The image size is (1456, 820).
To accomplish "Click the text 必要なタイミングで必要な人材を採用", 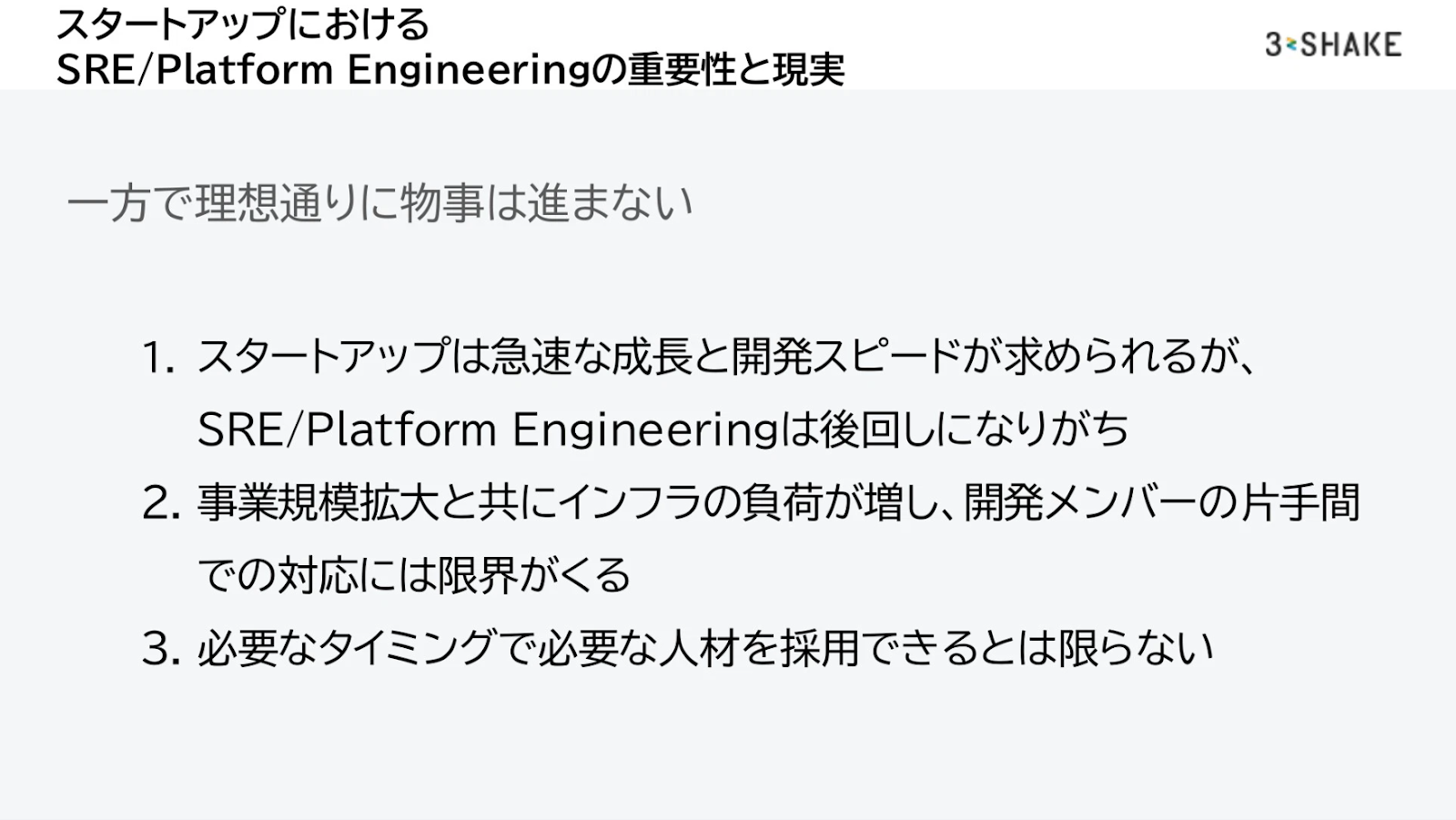I will click(x=528, y=648).
